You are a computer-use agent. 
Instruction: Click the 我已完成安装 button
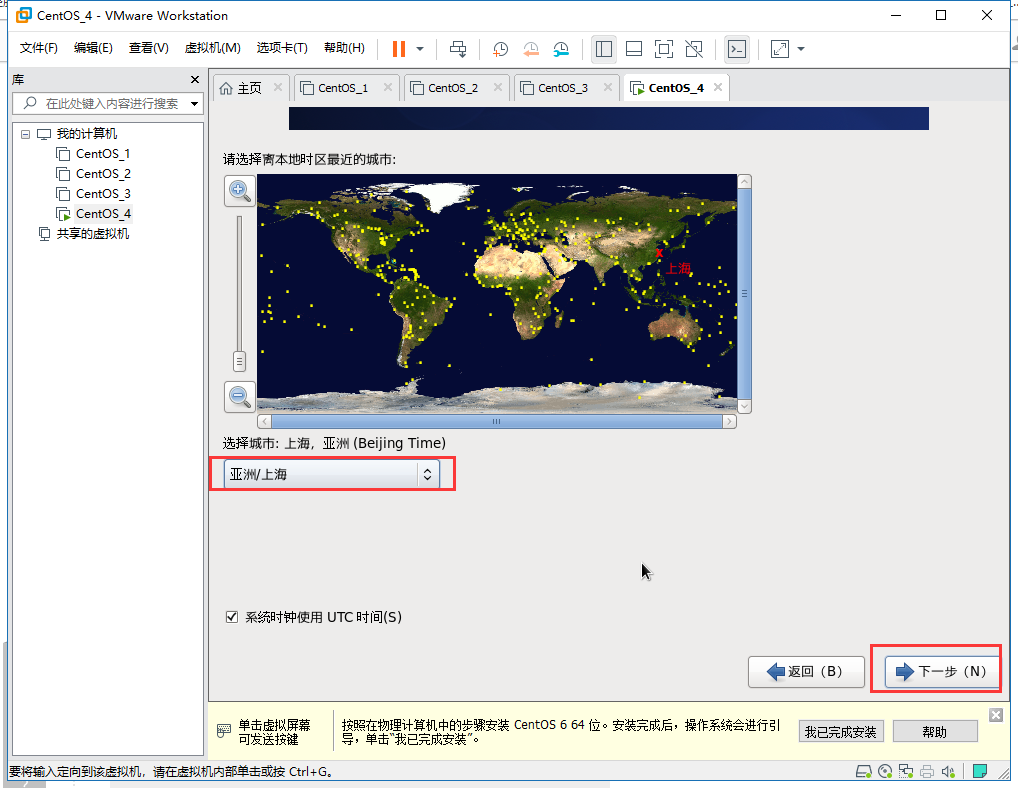[841, 732]
